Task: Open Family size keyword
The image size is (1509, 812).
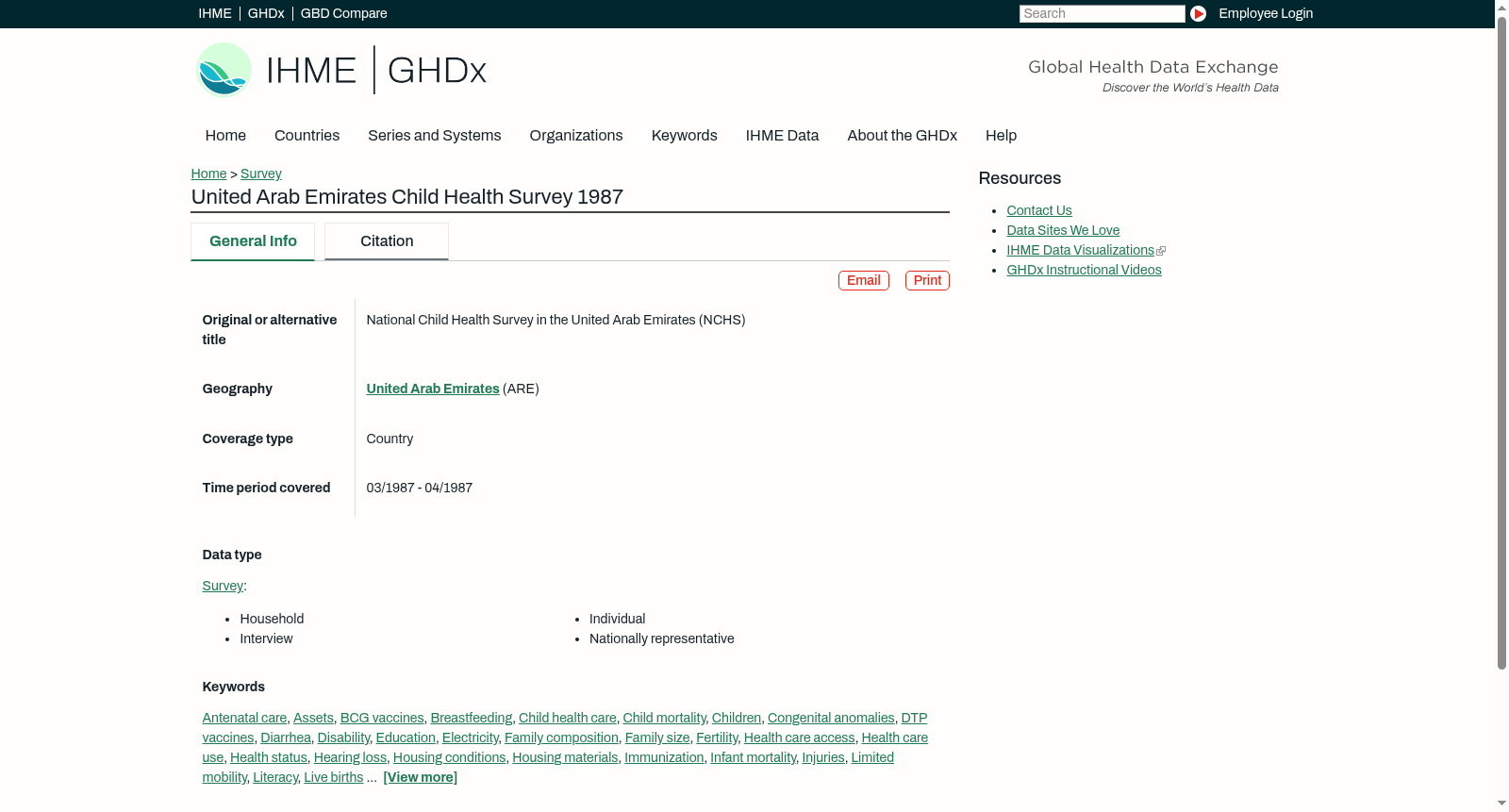Action: point(657,737)
